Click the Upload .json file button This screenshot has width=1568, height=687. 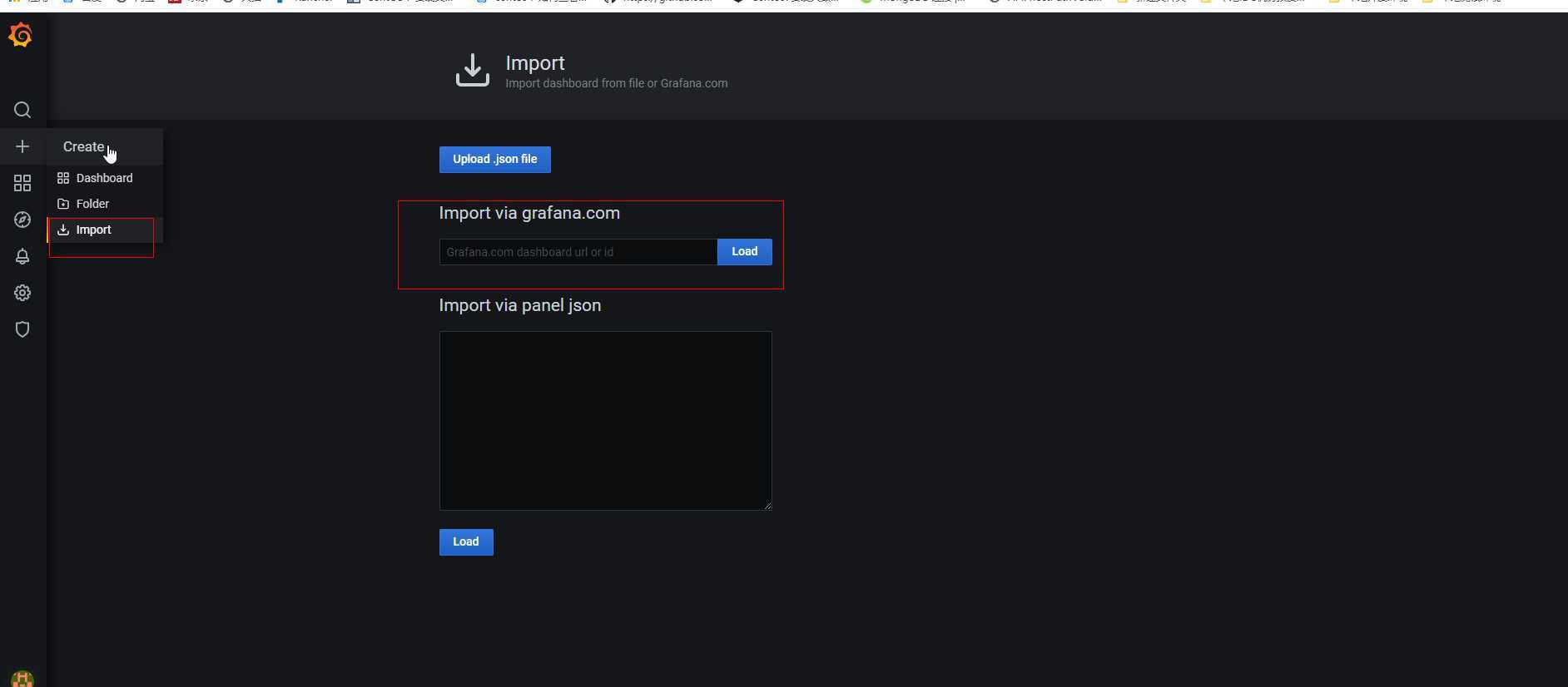(495, 160)
